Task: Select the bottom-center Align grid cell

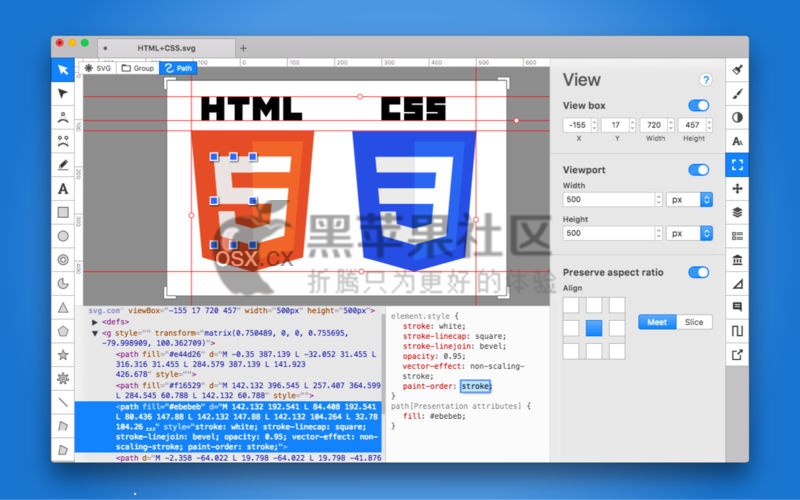Action: coord(594,351)
